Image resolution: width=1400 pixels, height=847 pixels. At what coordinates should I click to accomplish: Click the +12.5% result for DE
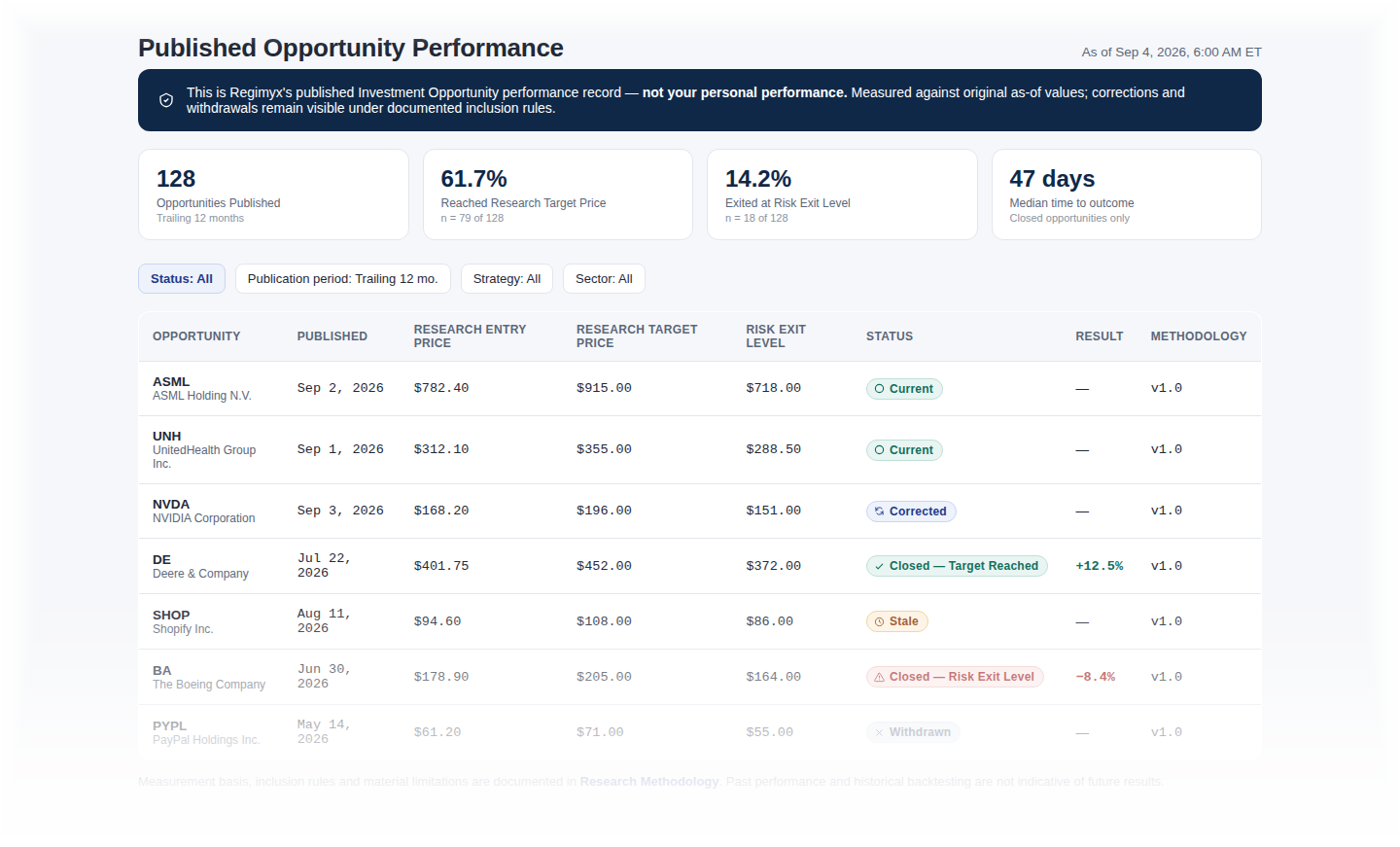(1100, 566)
